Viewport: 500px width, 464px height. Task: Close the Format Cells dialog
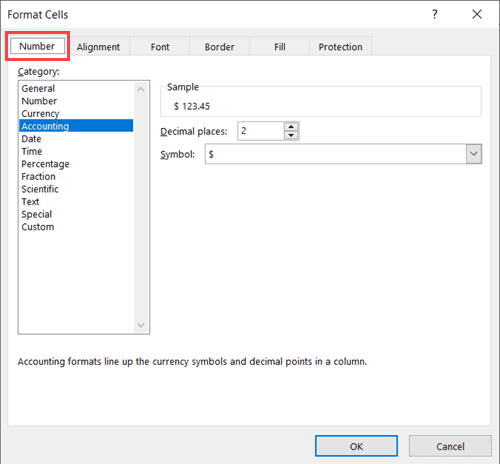(477, 14)
